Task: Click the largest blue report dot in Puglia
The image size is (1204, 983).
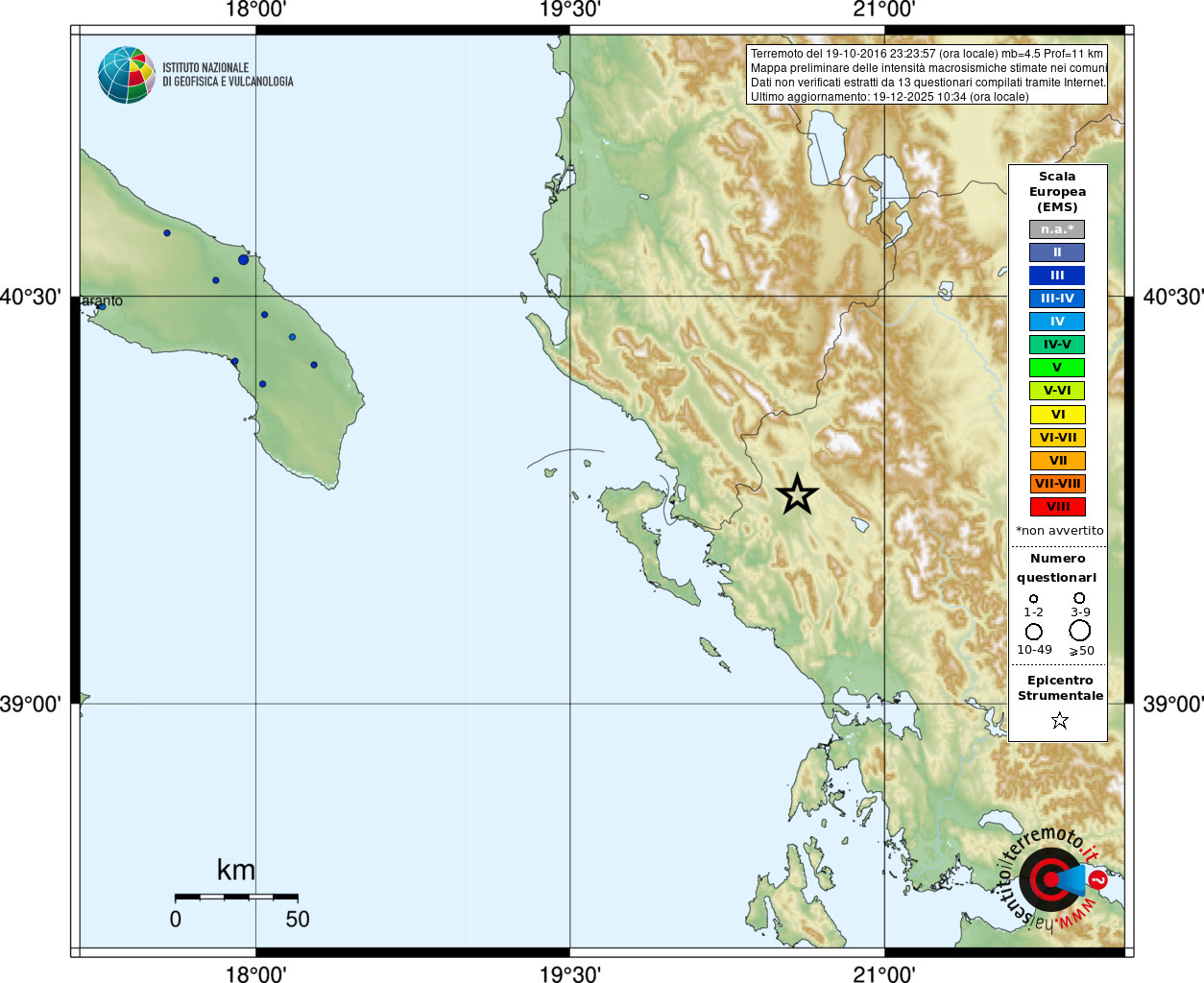Action: tap(244, 259)
